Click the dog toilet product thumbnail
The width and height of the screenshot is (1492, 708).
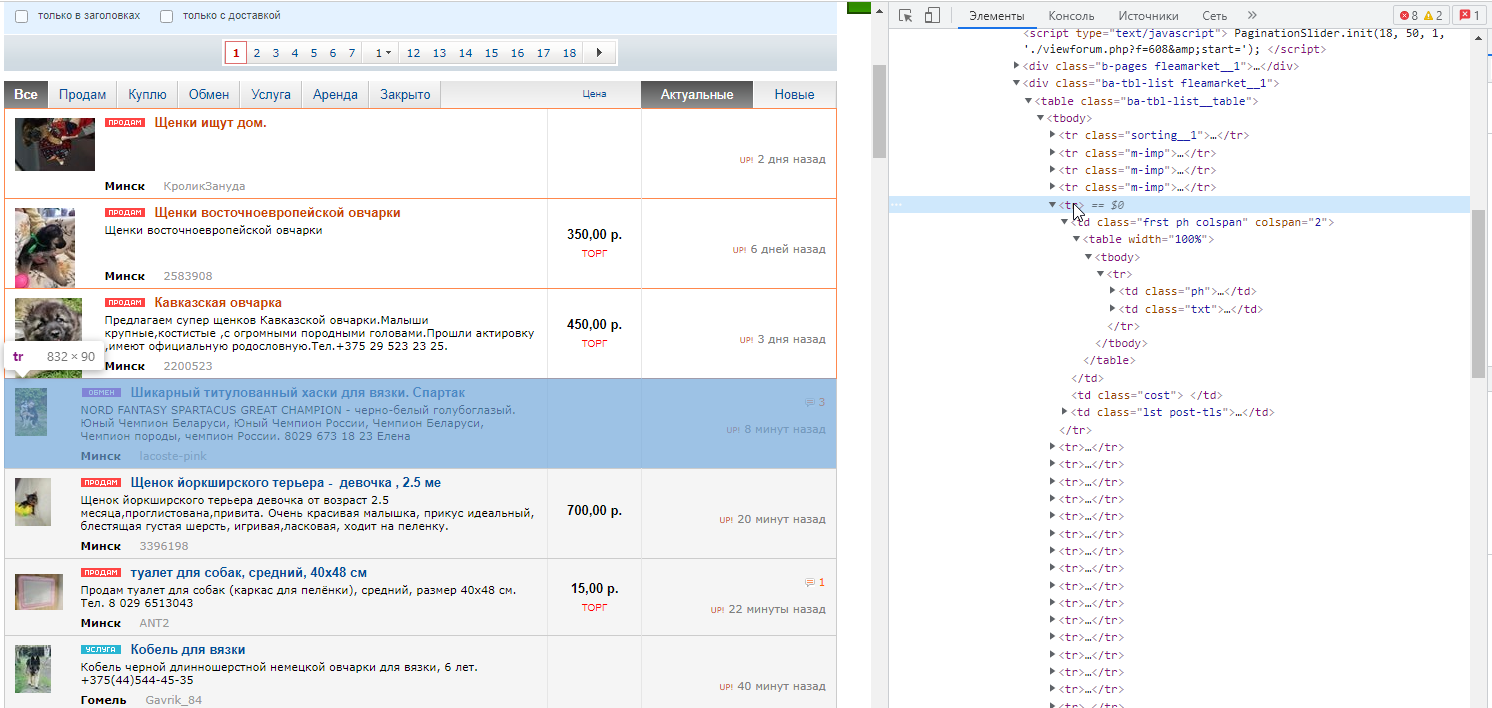point(39,591)
